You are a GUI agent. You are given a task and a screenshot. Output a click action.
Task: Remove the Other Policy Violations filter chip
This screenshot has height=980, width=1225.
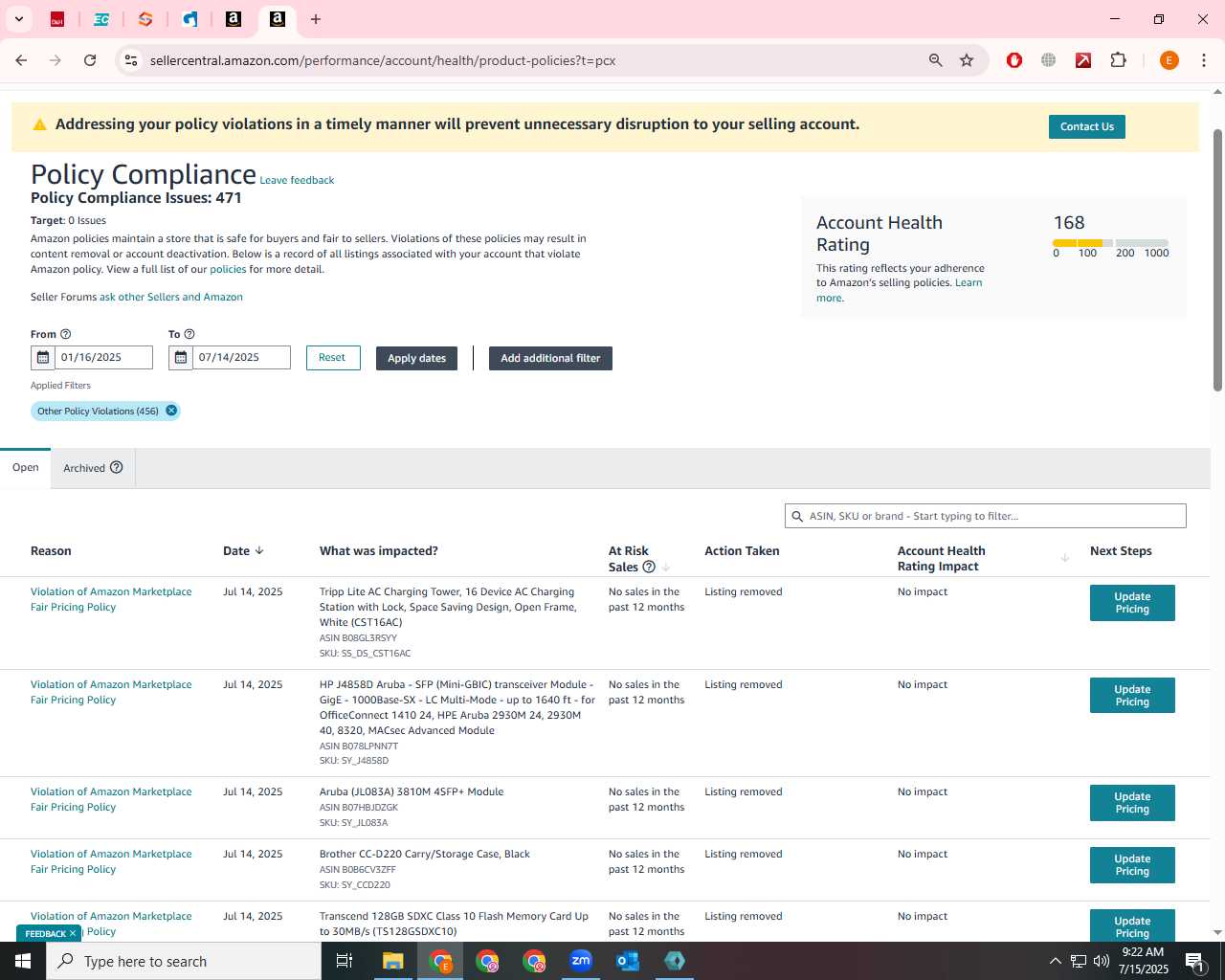[171, 411]
